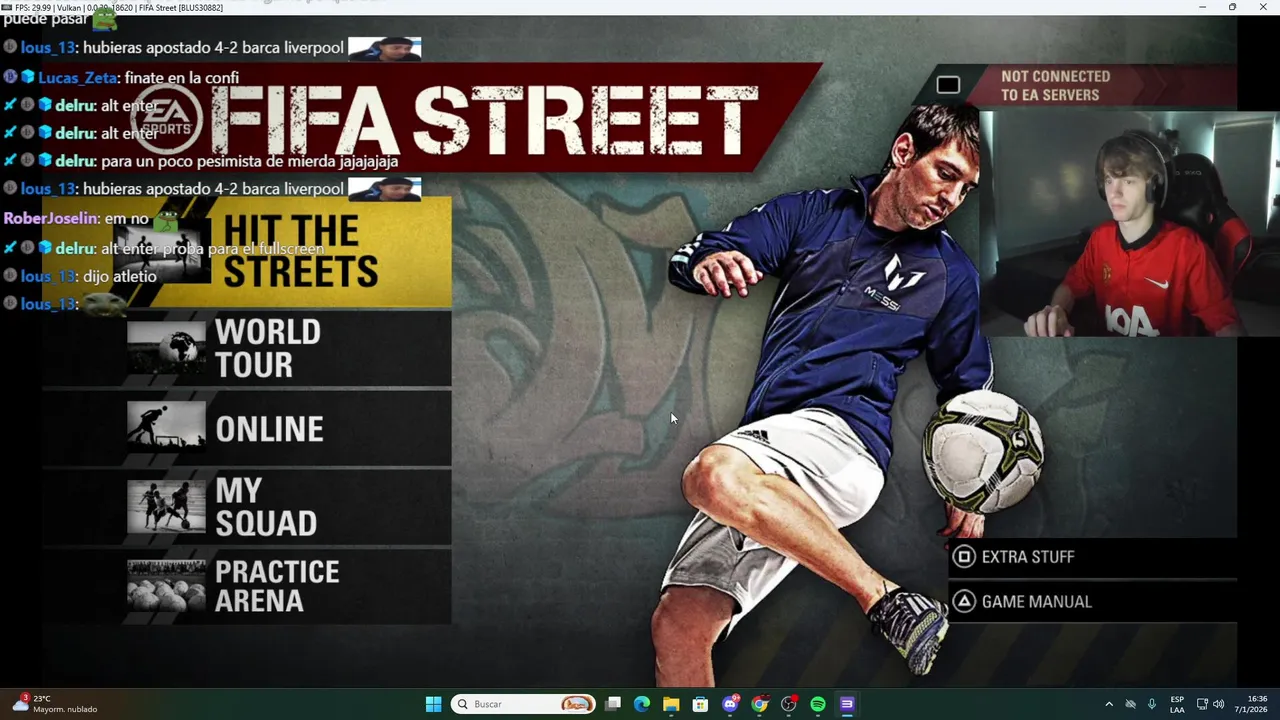Screen dimensions: 1280x720
Task: Click the RoberJoselin chat username
Action: pos(51,218)
